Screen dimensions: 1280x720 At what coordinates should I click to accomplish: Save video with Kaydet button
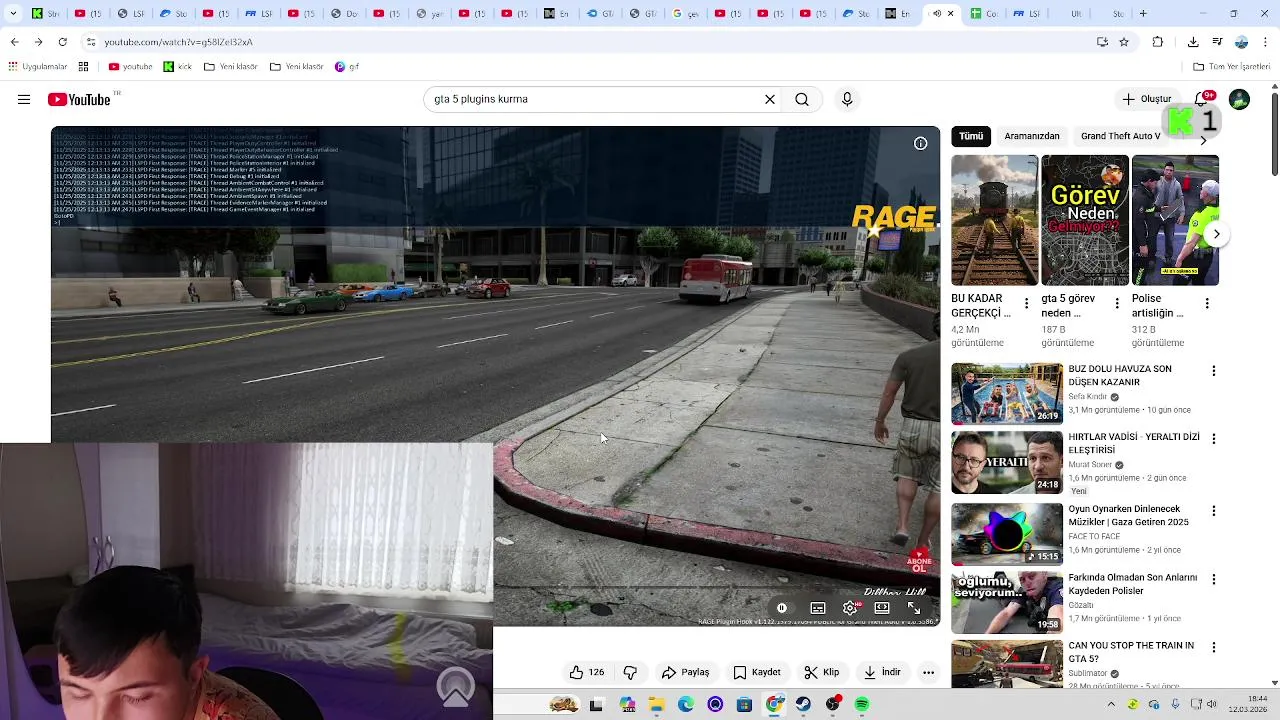click(757, 672)
